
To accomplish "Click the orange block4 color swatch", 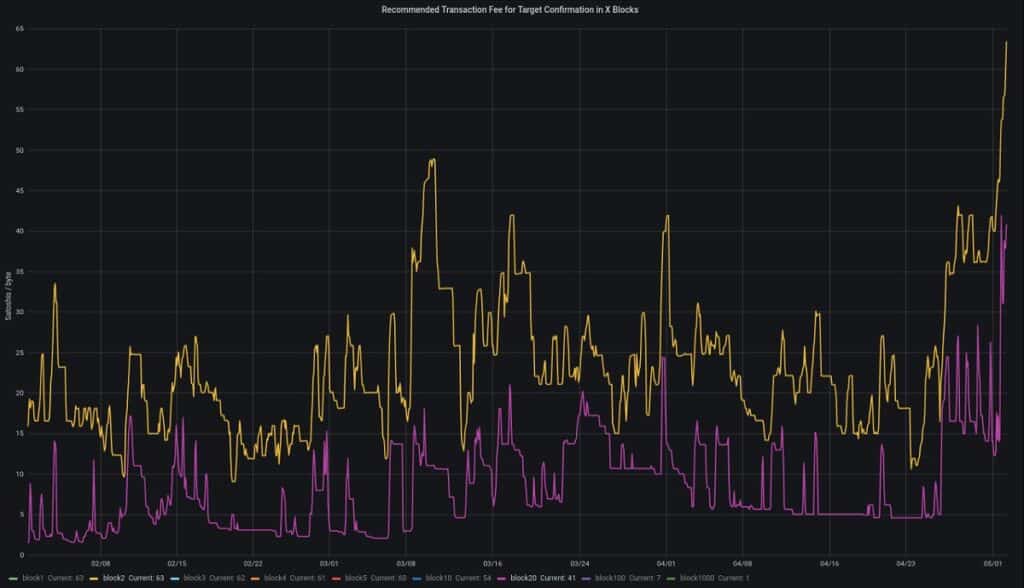I will coord(255,579).
